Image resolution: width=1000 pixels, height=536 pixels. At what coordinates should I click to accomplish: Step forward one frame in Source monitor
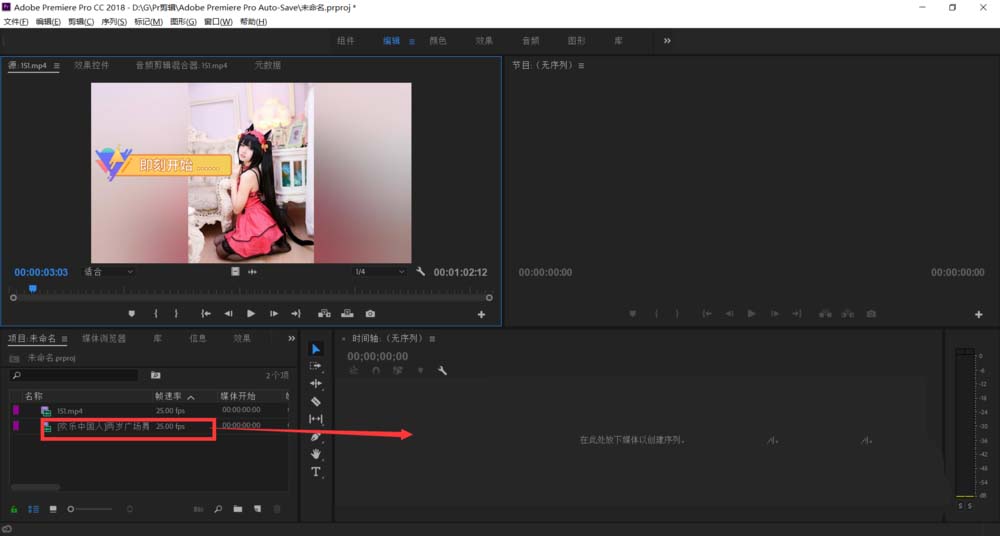(x=274, y=314)
